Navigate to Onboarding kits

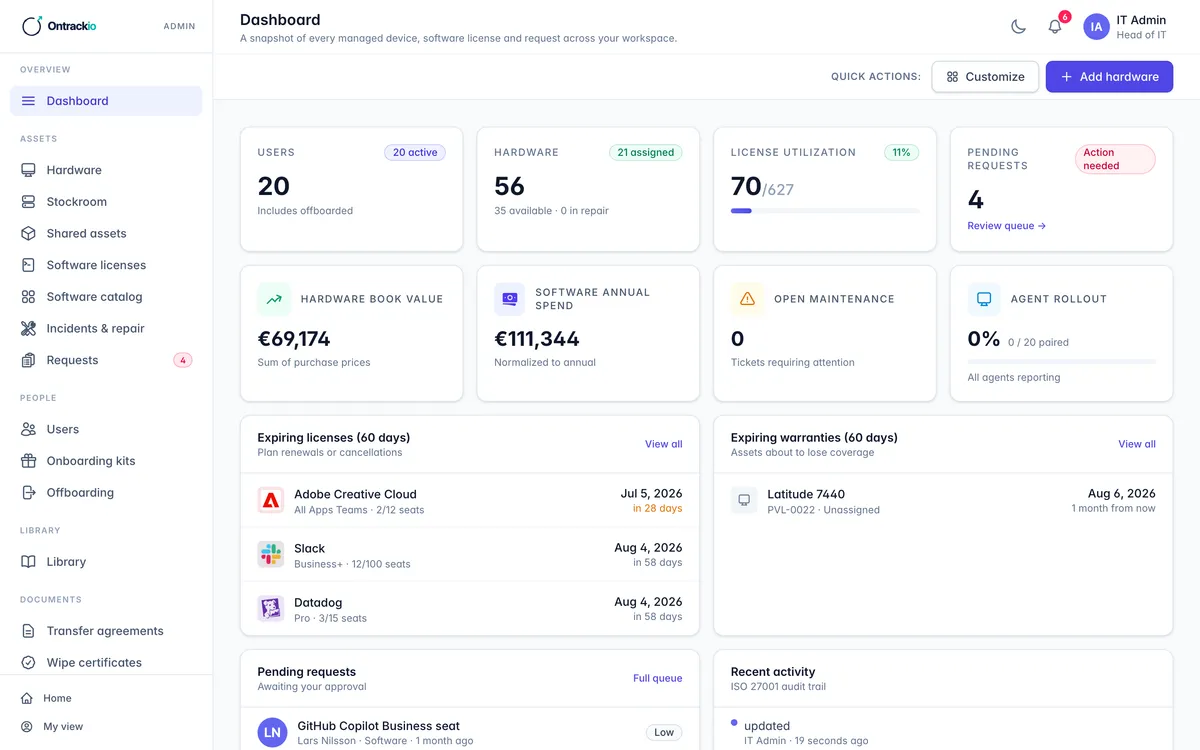[106, 461]
